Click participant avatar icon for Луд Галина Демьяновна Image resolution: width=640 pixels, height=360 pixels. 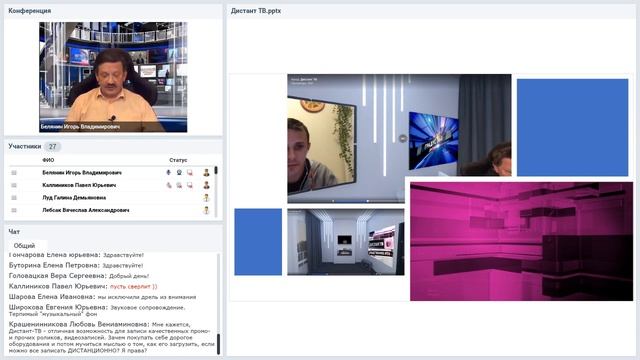pyautogui.click(x=207, y=198)
